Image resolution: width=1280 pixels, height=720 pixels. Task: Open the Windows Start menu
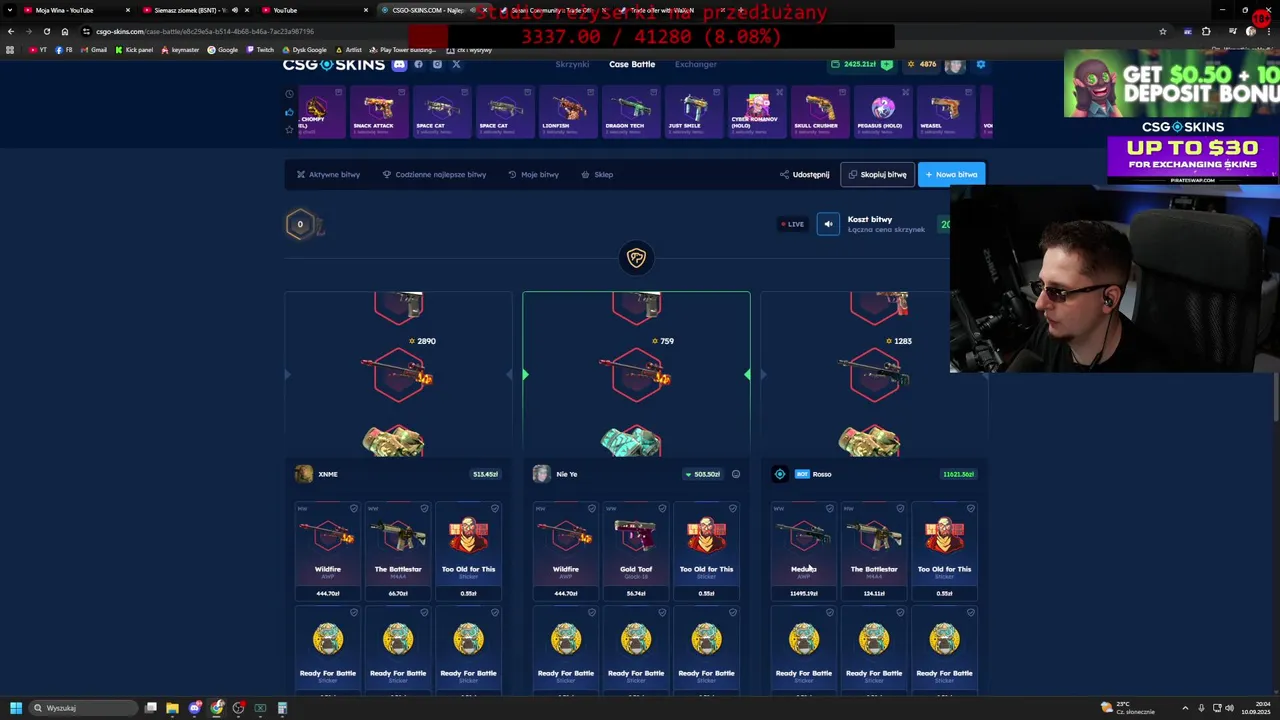click(16, 708)
